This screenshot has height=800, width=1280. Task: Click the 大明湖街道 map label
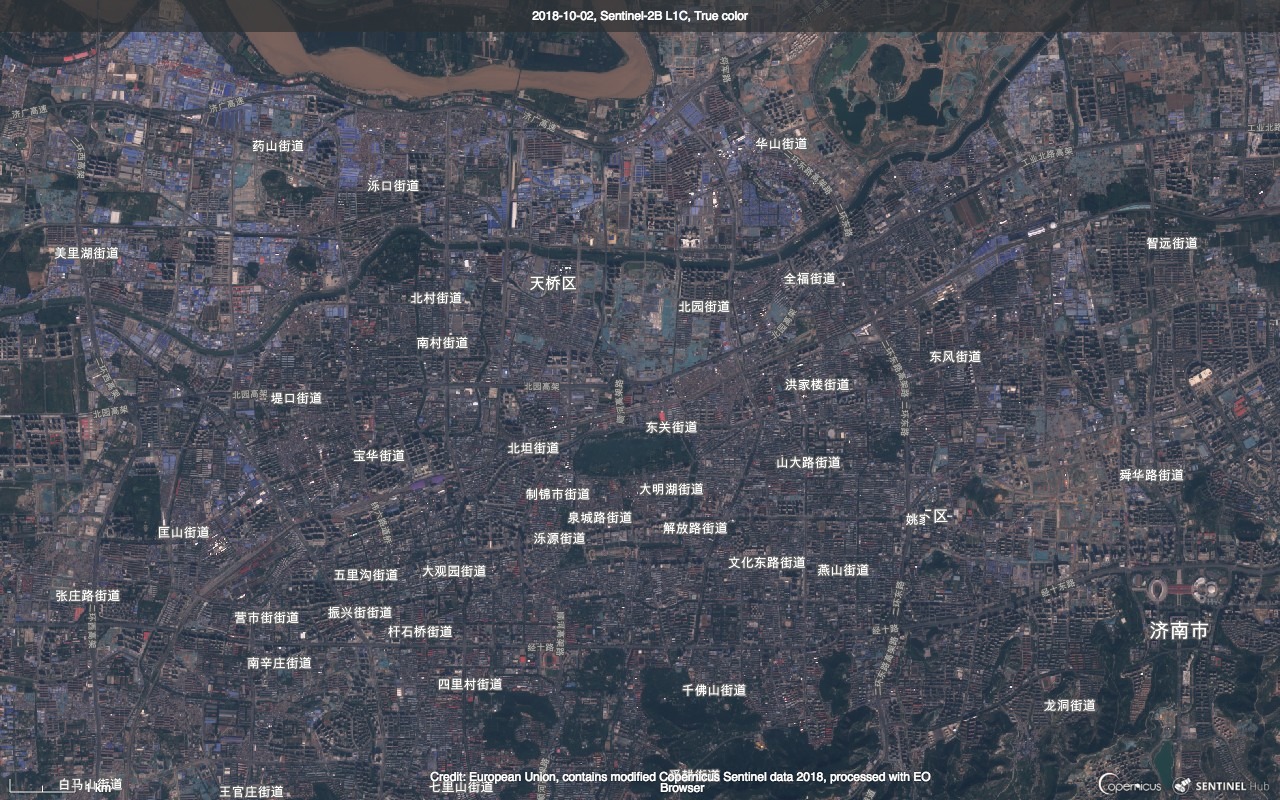point(672,490)
